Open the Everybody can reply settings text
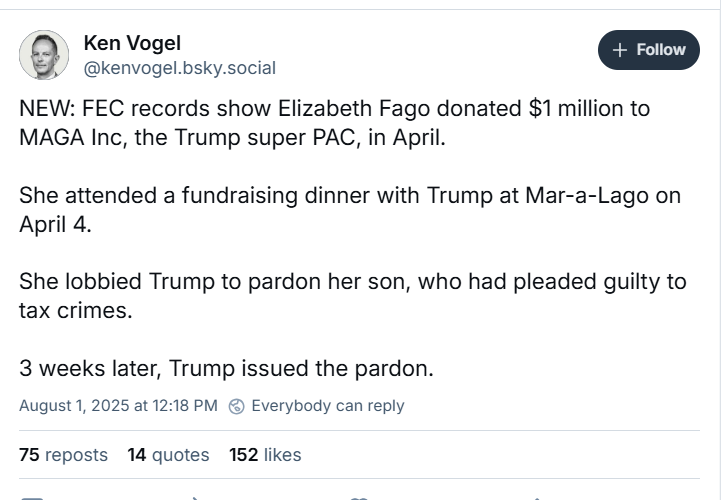This screenshot has height=500, width=721. 328,406
